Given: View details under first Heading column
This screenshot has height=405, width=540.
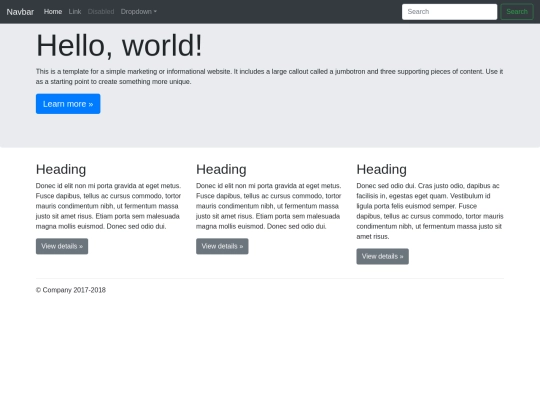Looking at the screenshot, I should (62, 246).
